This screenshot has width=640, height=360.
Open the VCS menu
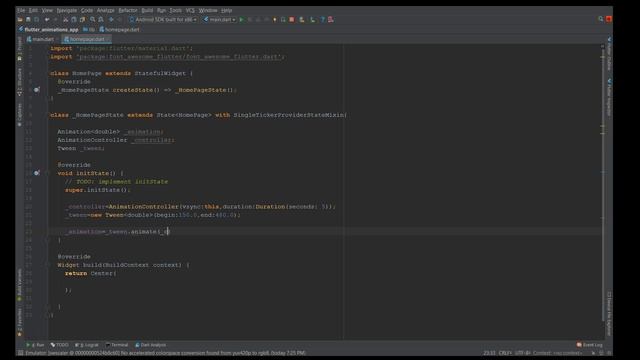[x=190, y=10]
